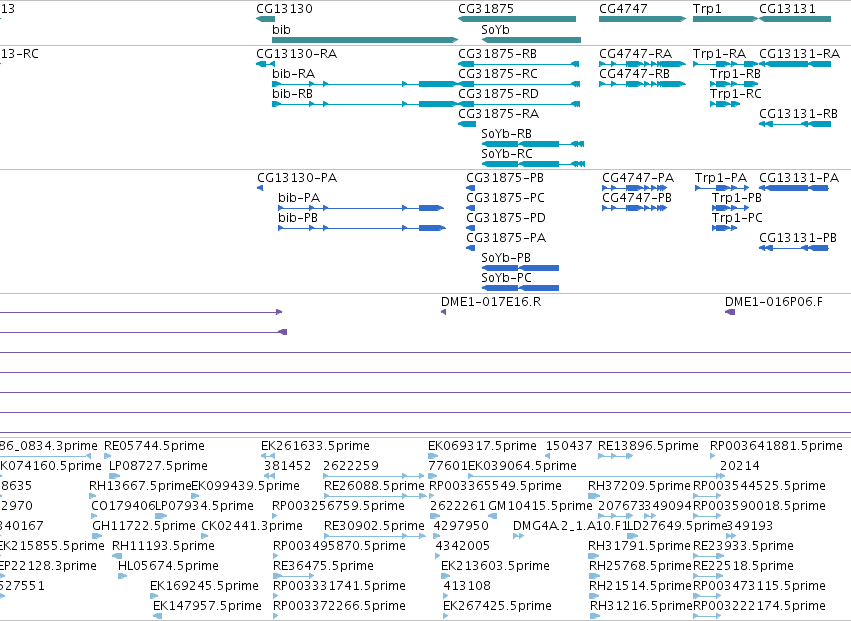
Task: Select EST EK069317.5prime
Action: pyautogui.click(x=433, y=456)
